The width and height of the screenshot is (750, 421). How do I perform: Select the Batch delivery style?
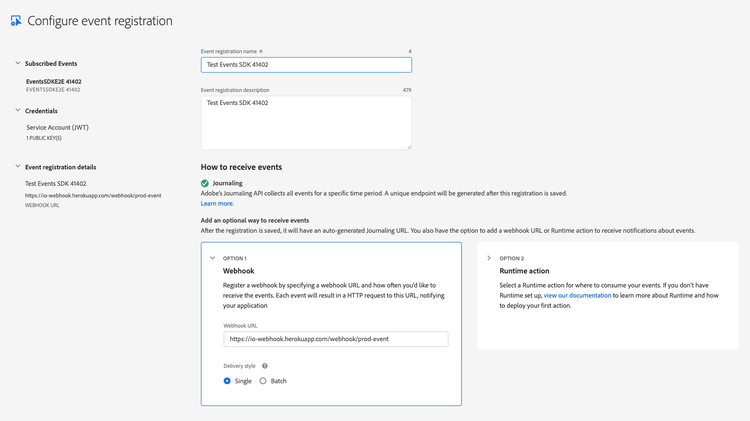pyautogui.click(x=263, y=381)
